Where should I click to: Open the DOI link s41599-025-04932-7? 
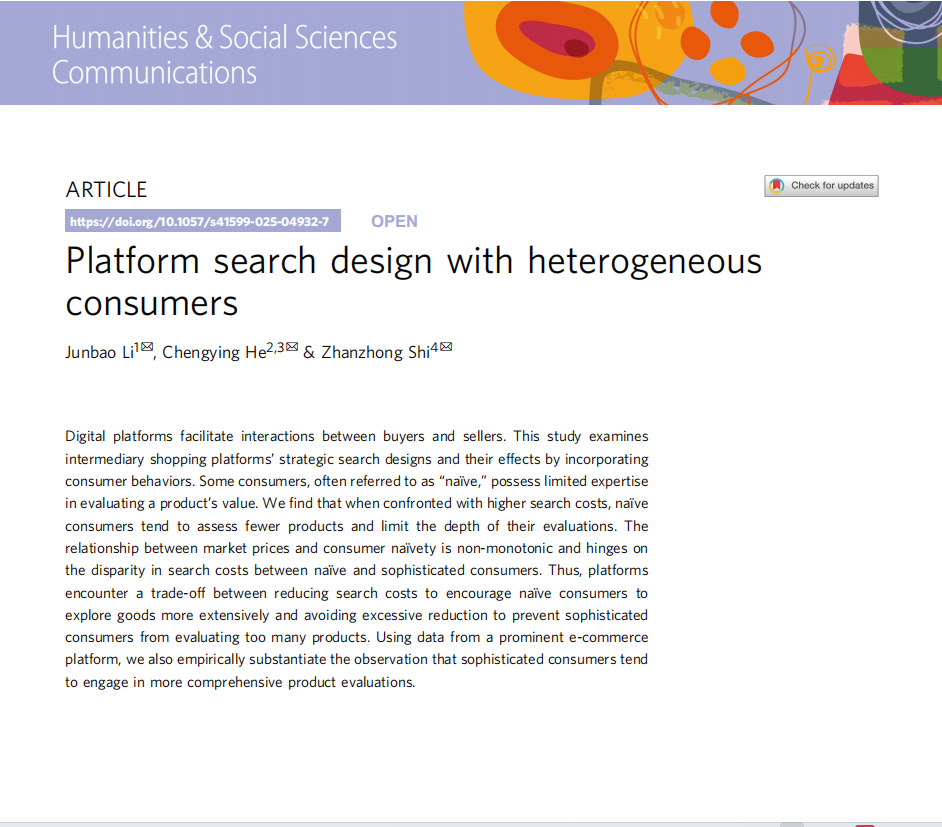tap(202, 221)
